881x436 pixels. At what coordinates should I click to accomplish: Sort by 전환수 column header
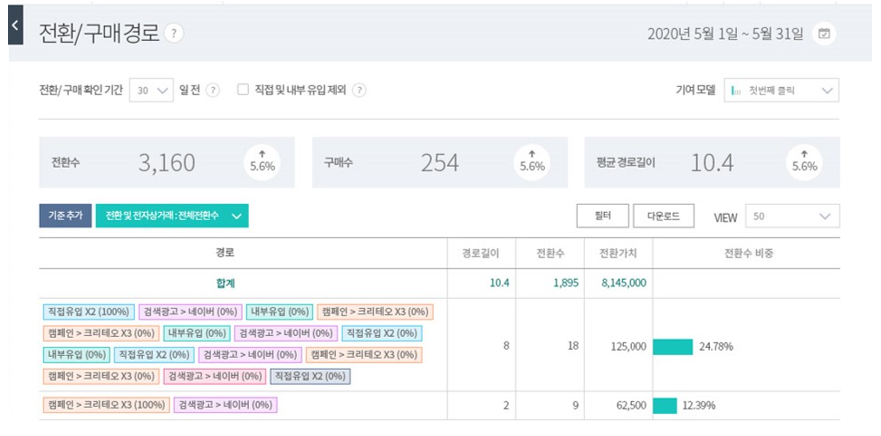(x=551, y=252)
